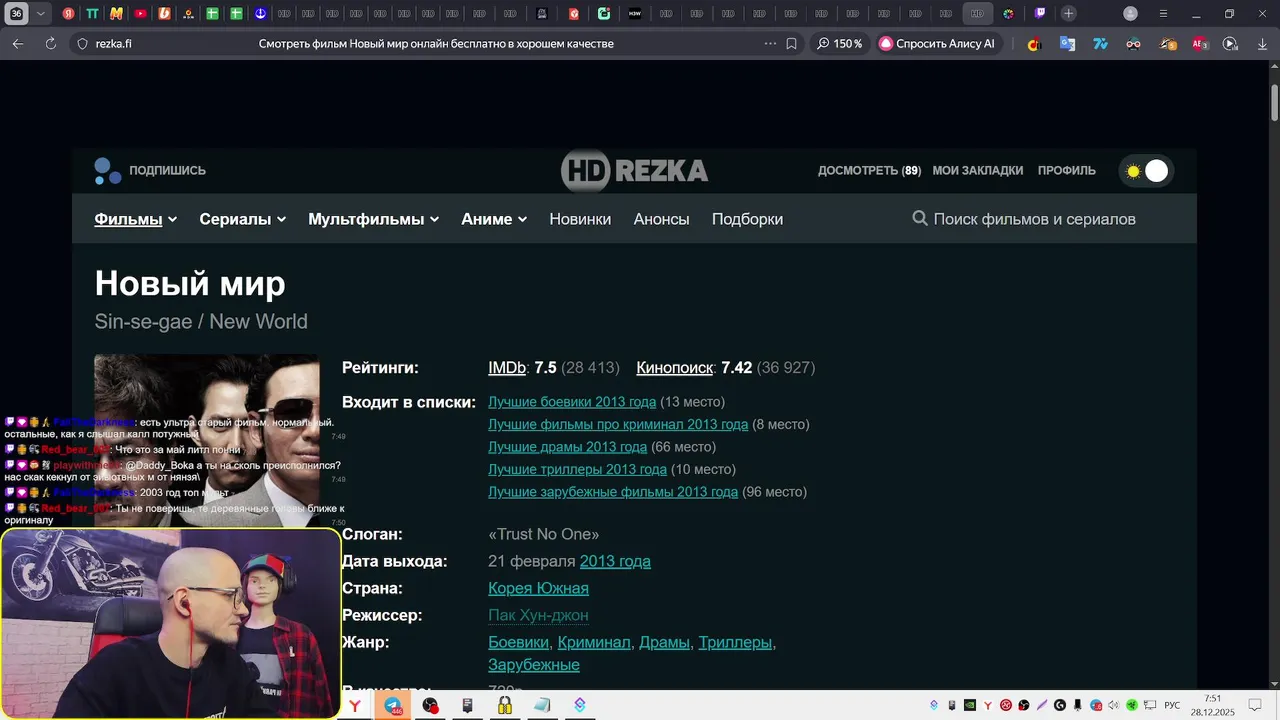The height and width of the screenshot is (720, 1280).
Task: Click the tray volume speaker icon
Action: coord(1113,705)
